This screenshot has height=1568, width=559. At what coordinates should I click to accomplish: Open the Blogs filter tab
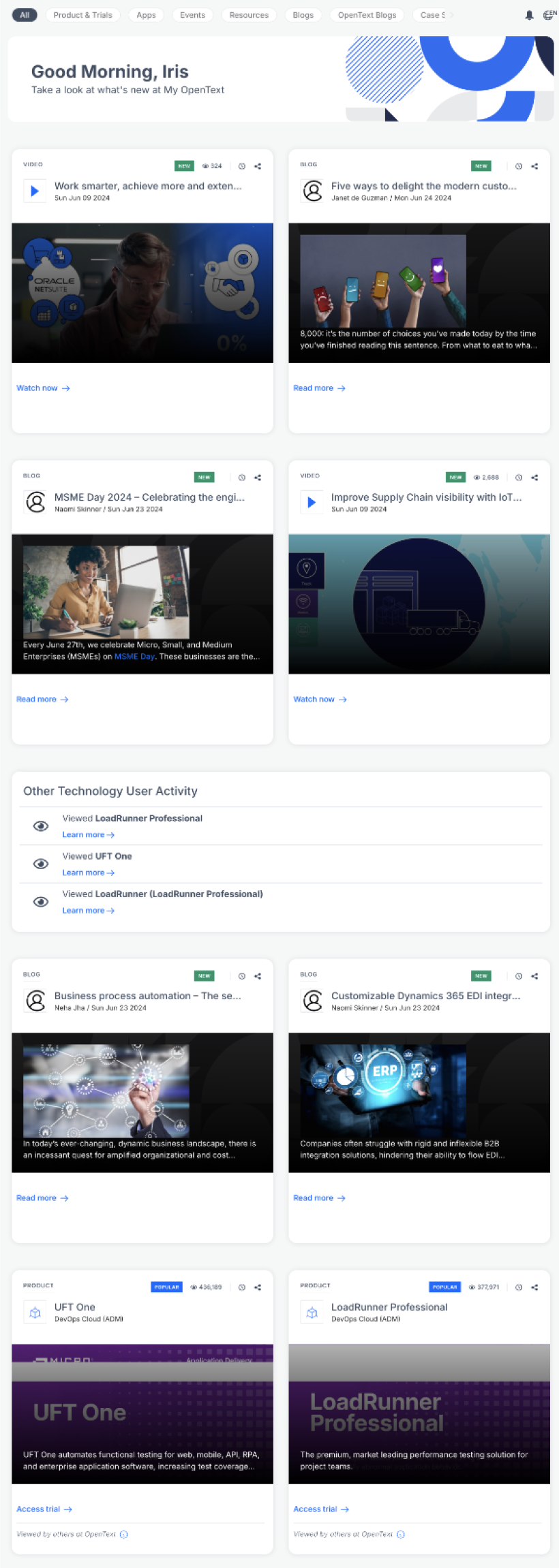coord(303,15)
